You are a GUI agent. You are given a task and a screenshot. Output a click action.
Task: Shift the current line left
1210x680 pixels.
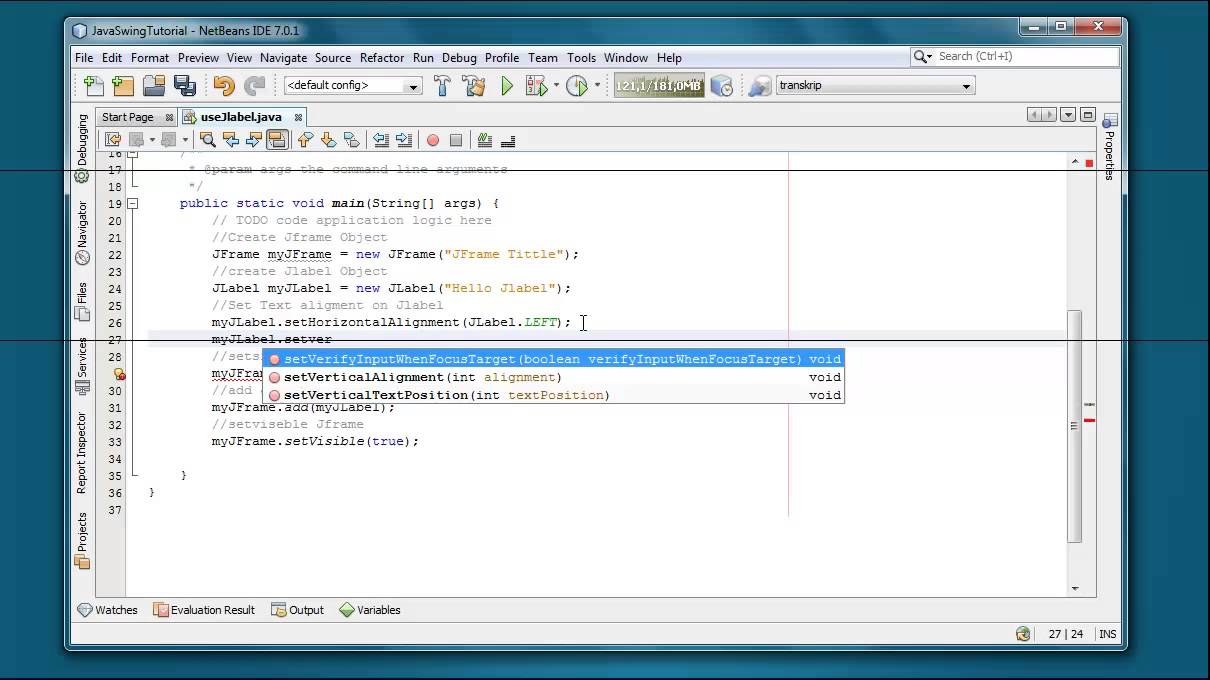pos(381,140)
